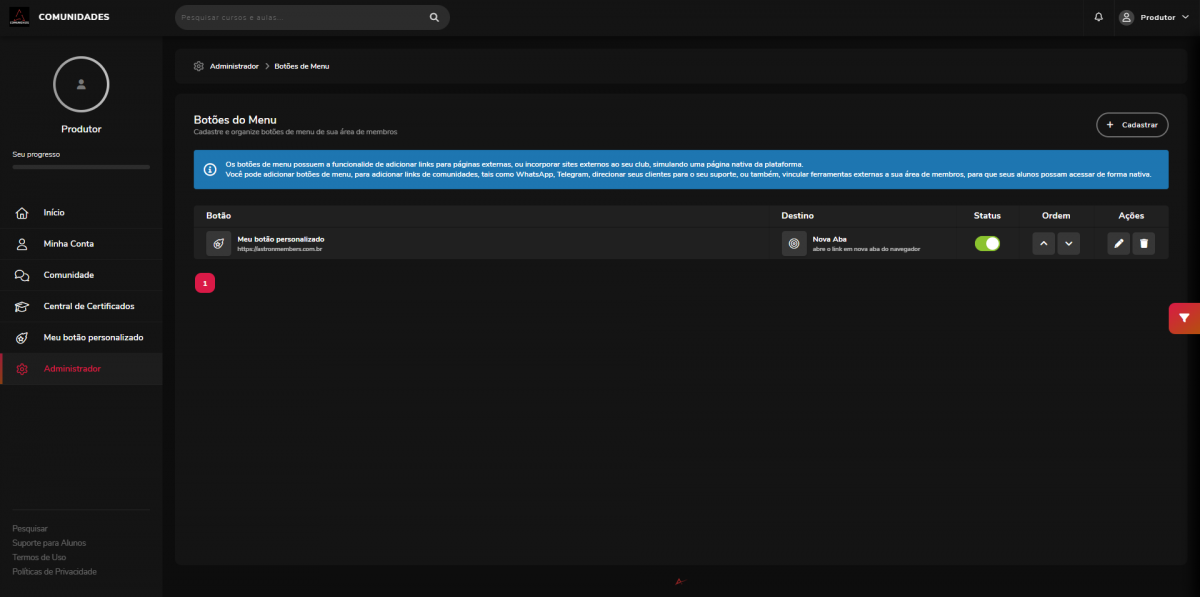Delete the menu button via trash icon
Screen dimensions: 1200x597
click(x=1144, y=243)
